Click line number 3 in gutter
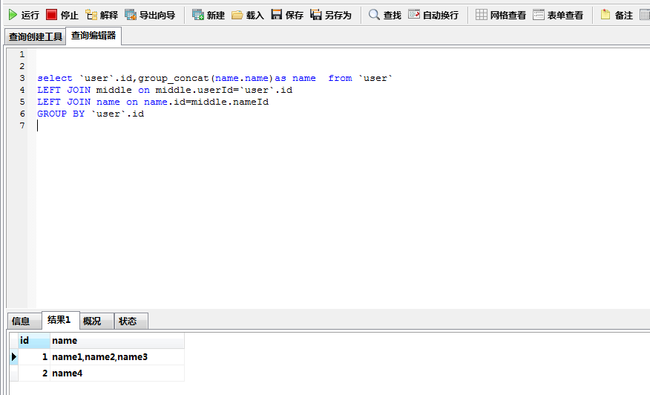Screen dimensions: 650x395 coord(22,78)
